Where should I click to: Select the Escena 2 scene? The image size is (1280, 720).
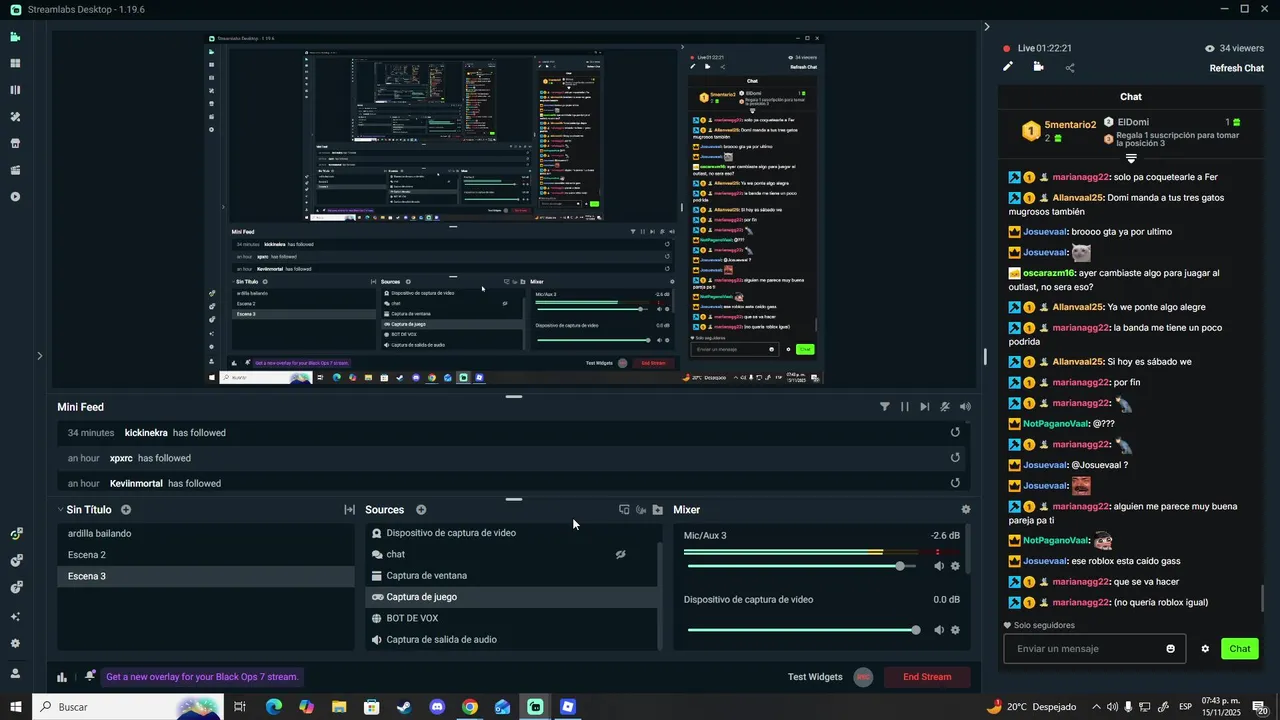[205, 555]
